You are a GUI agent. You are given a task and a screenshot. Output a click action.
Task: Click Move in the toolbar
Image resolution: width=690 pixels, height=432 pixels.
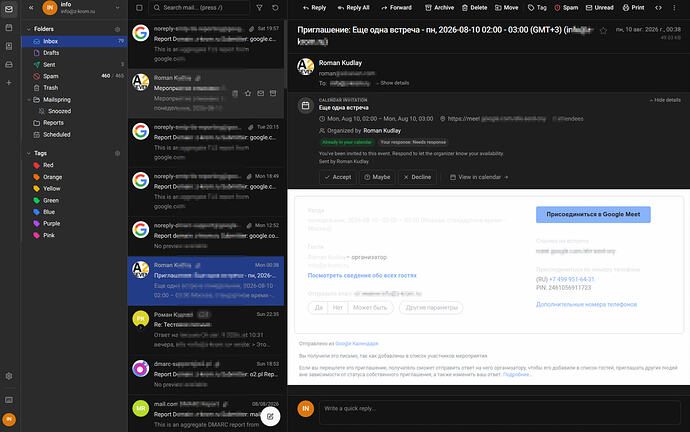pyautogui.click(x=506, y=7)
